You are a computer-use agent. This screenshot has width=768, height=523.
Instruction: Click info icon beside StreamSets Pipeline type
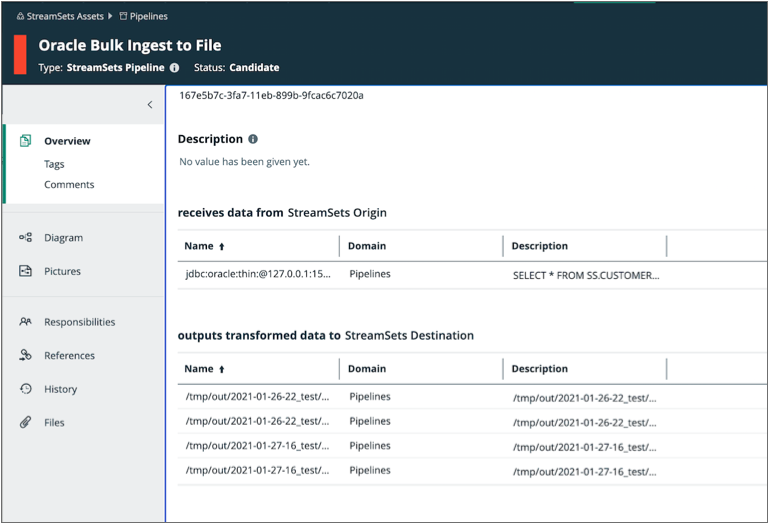pos(174,68)
